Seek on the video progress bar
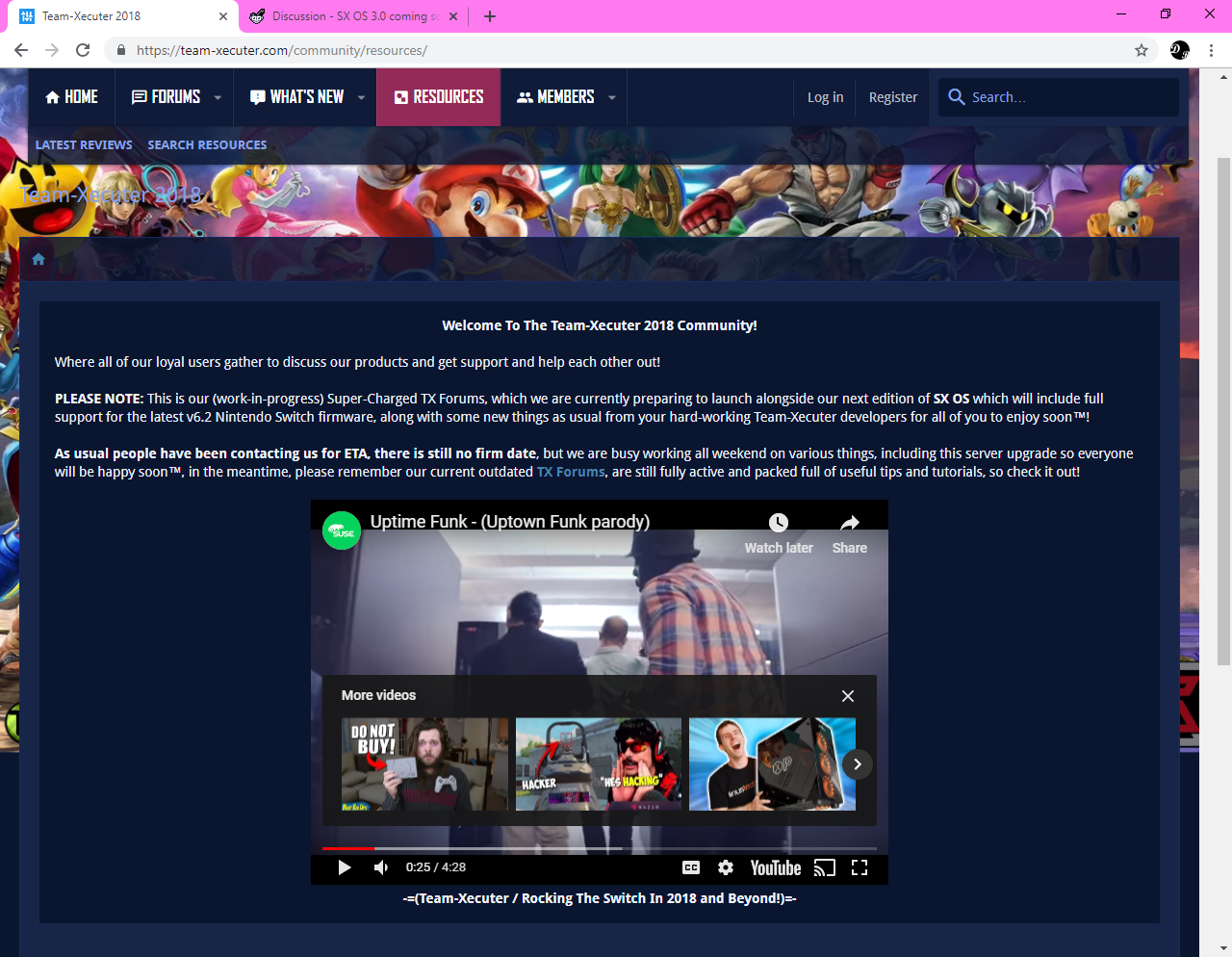Image resolution: width=1232 pixels, height=957 pixels. coord(600,848)
